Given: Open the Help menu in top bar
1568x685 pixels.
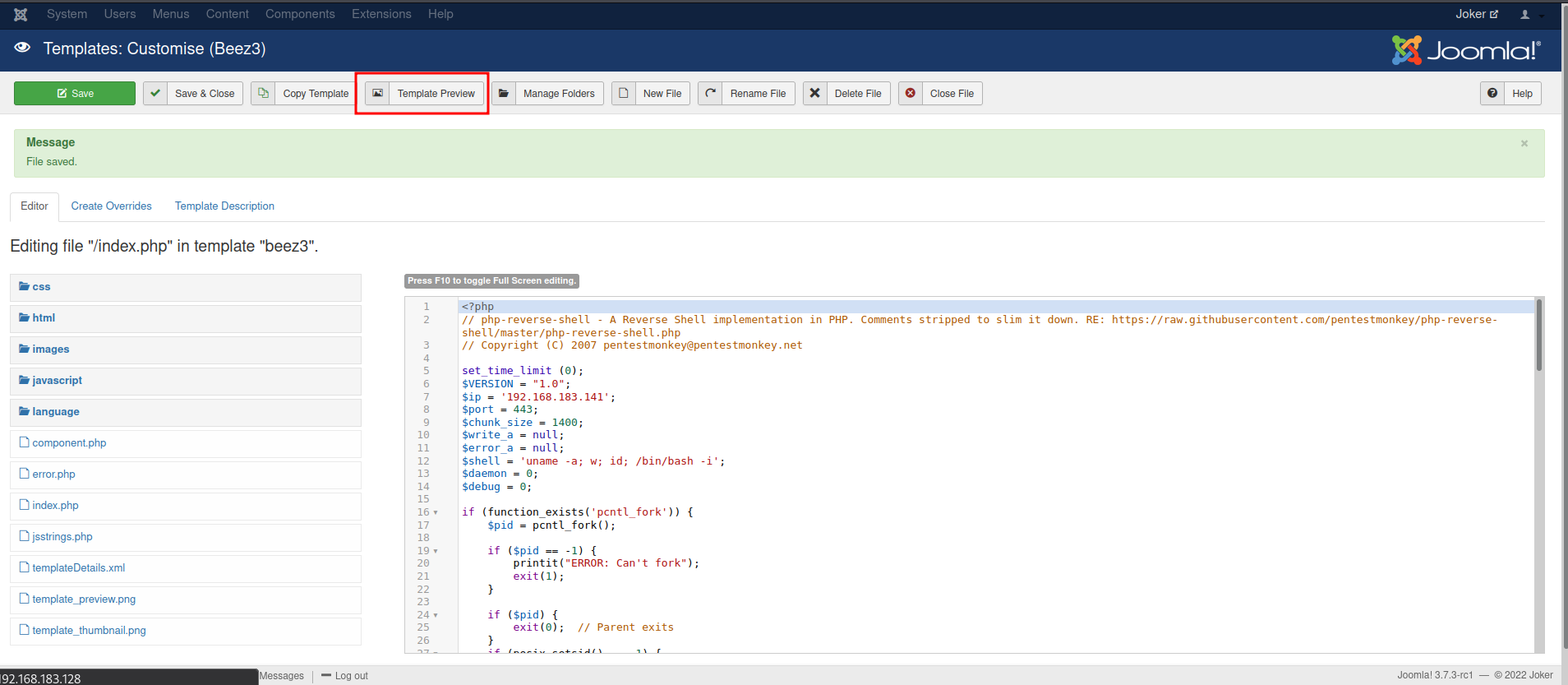Looking at the screenshot, I should click(x=440, y=14).
